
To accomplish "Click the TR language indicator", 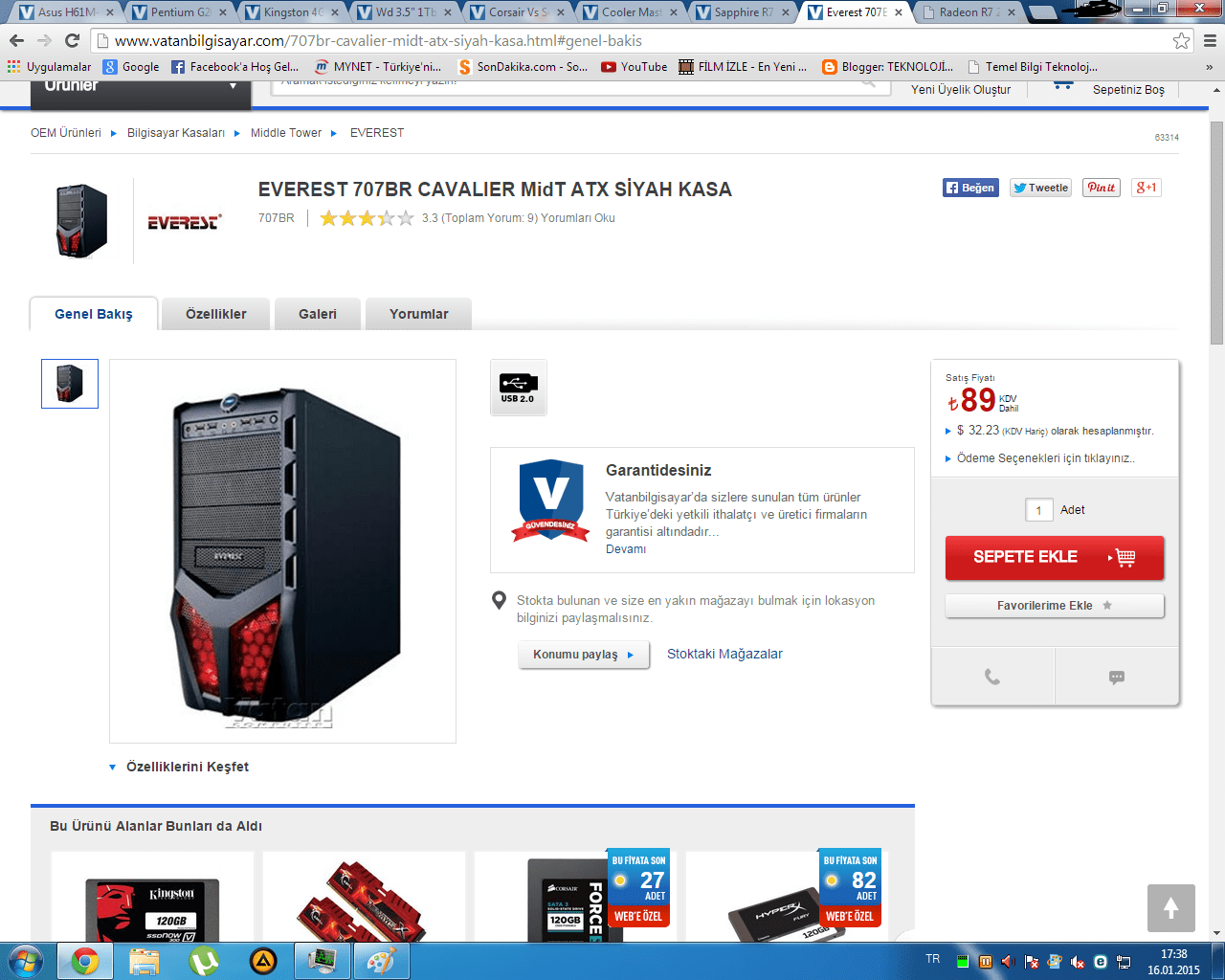I will tap(933, 959).
